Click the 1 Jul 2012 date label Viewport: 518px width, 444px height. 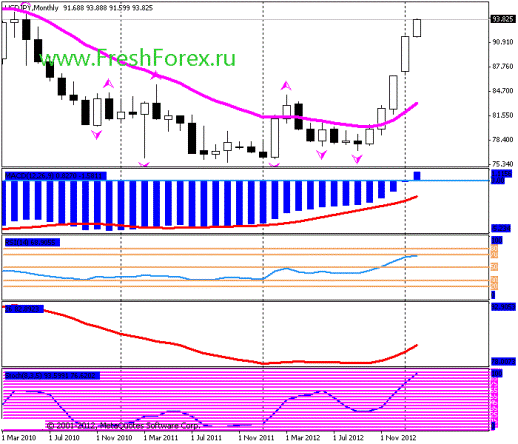coord(349,437)
